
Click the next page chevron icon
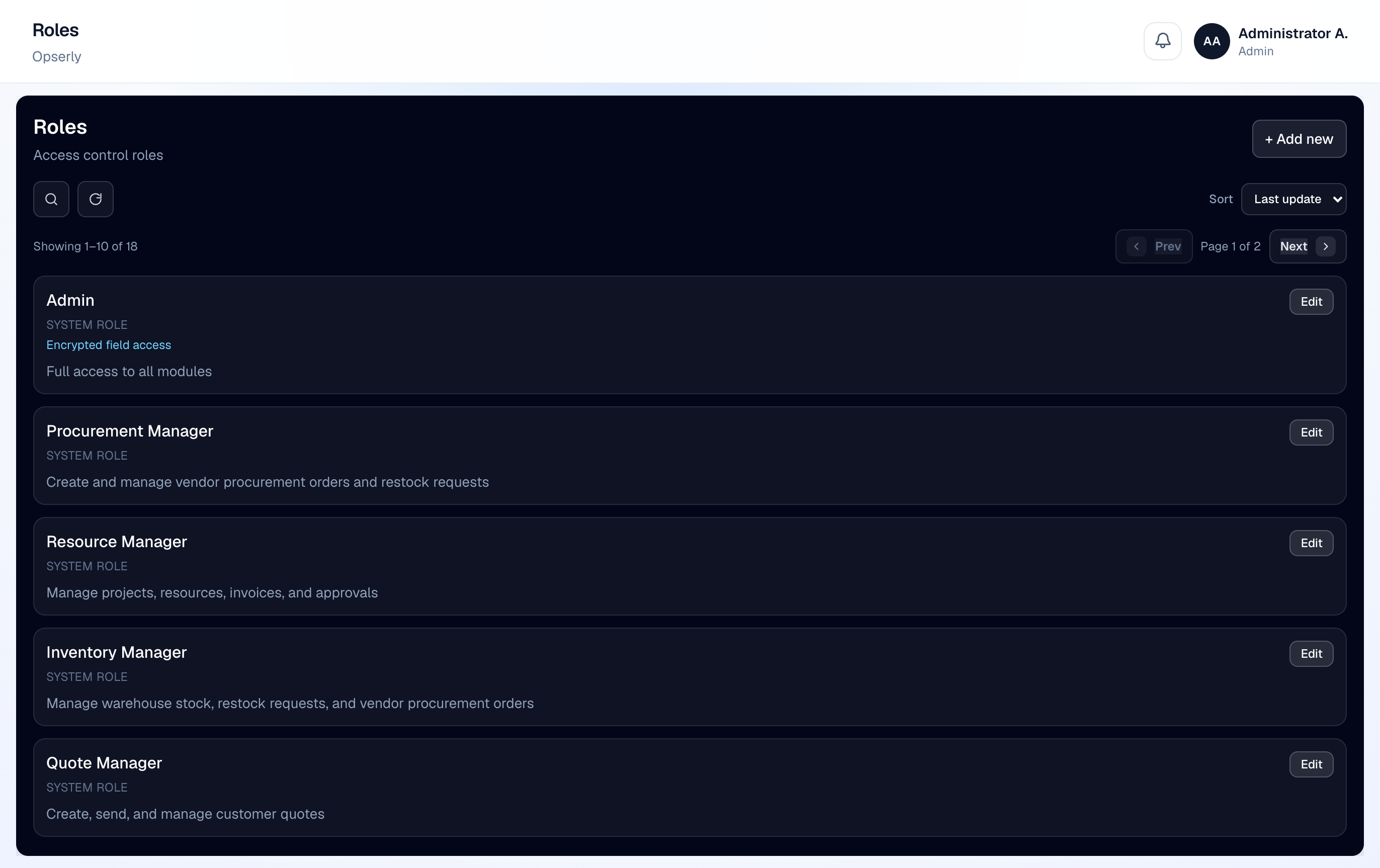tap(1326, 246)
